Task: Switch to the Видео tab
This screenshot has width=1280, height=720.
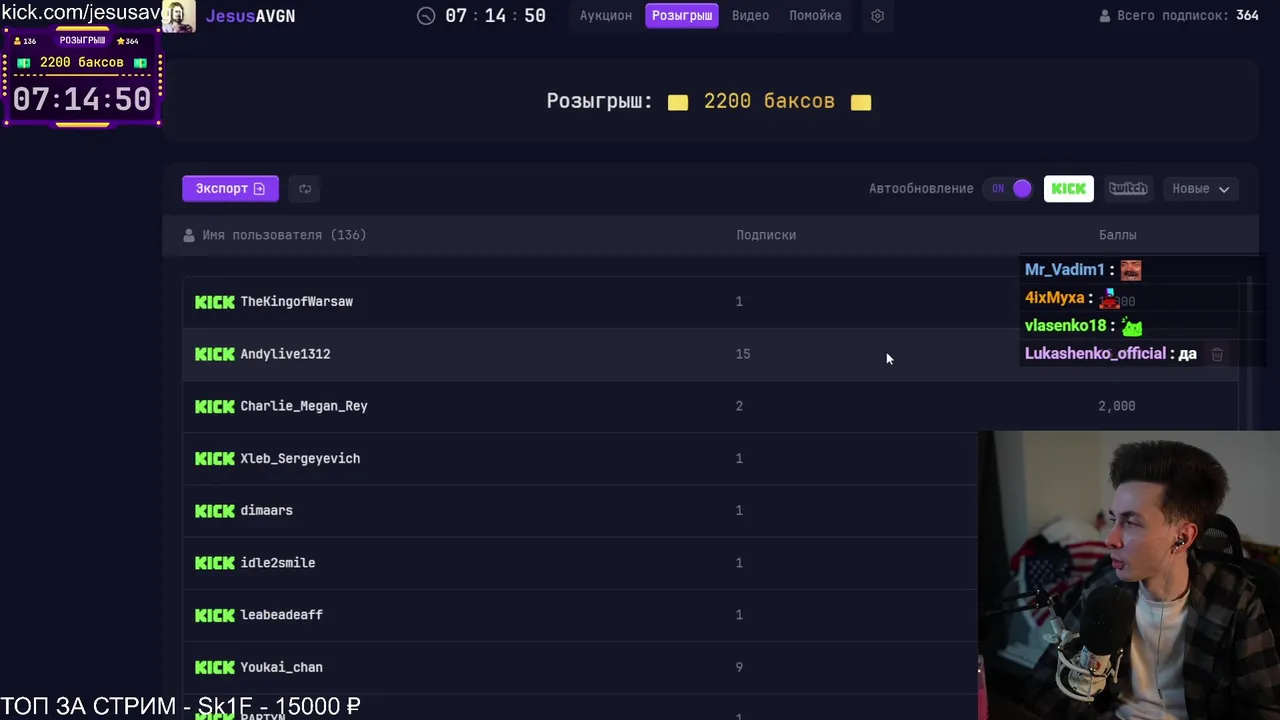Action: click(x=750, y=16)
